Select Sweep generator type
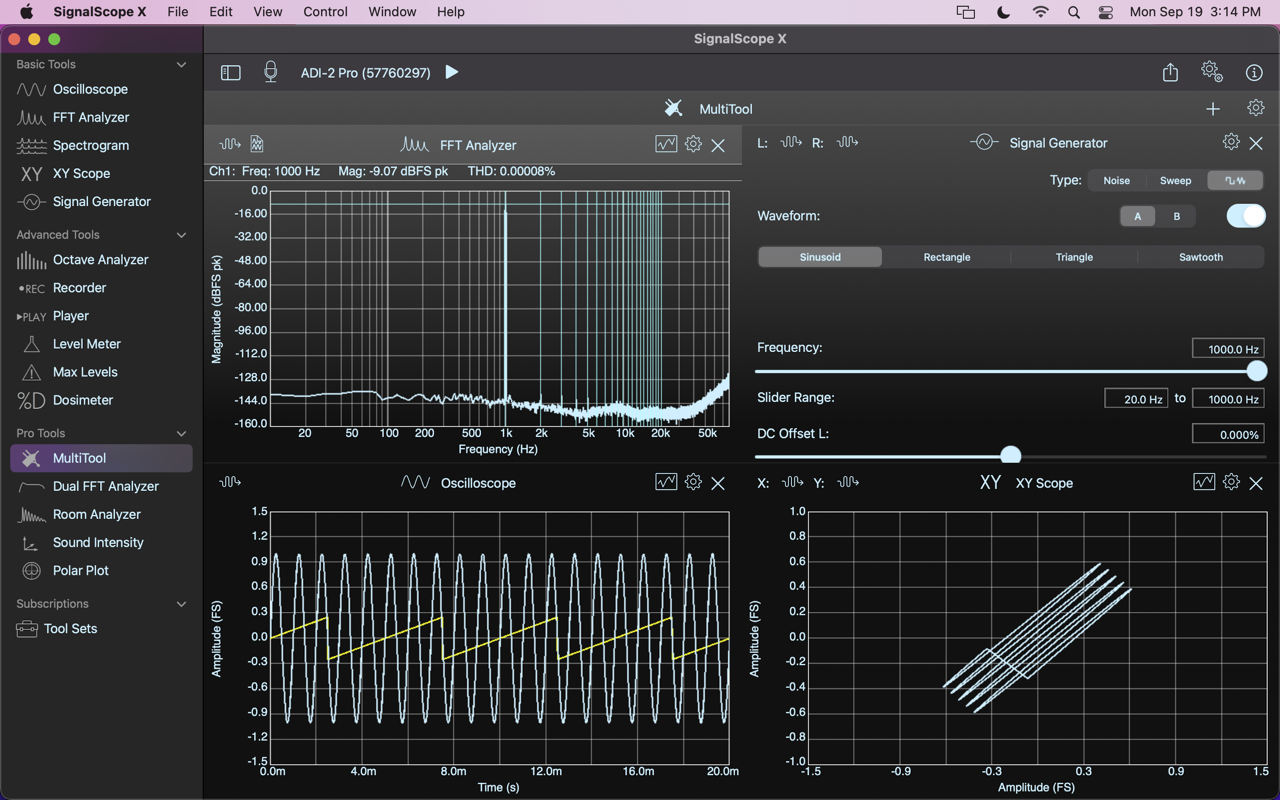This screenshot has height=800, width=1280. [1175, 180]
